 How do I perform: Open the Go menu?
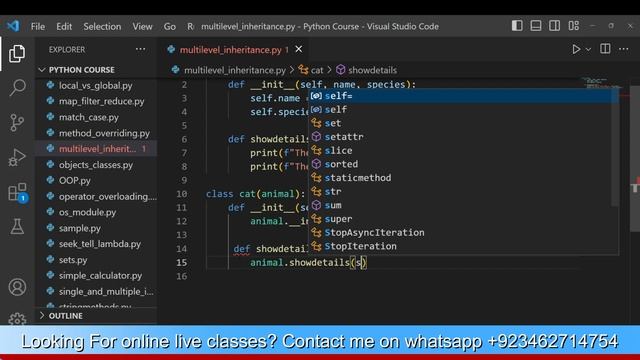(169, 26)
